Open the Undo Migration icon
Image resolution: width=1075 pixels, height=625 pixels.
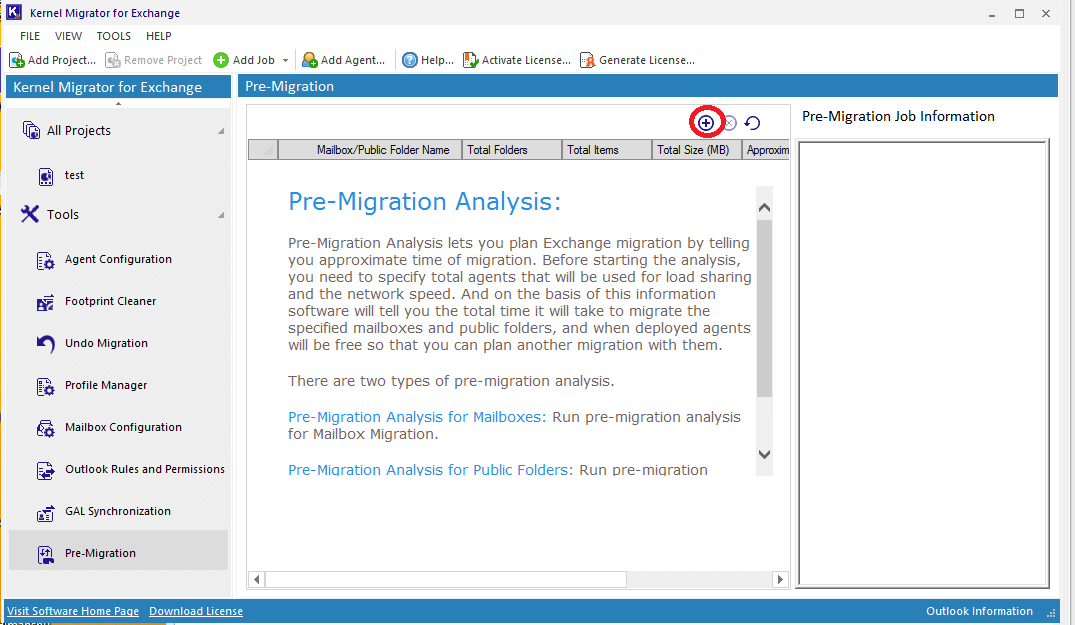click(45, 344)
